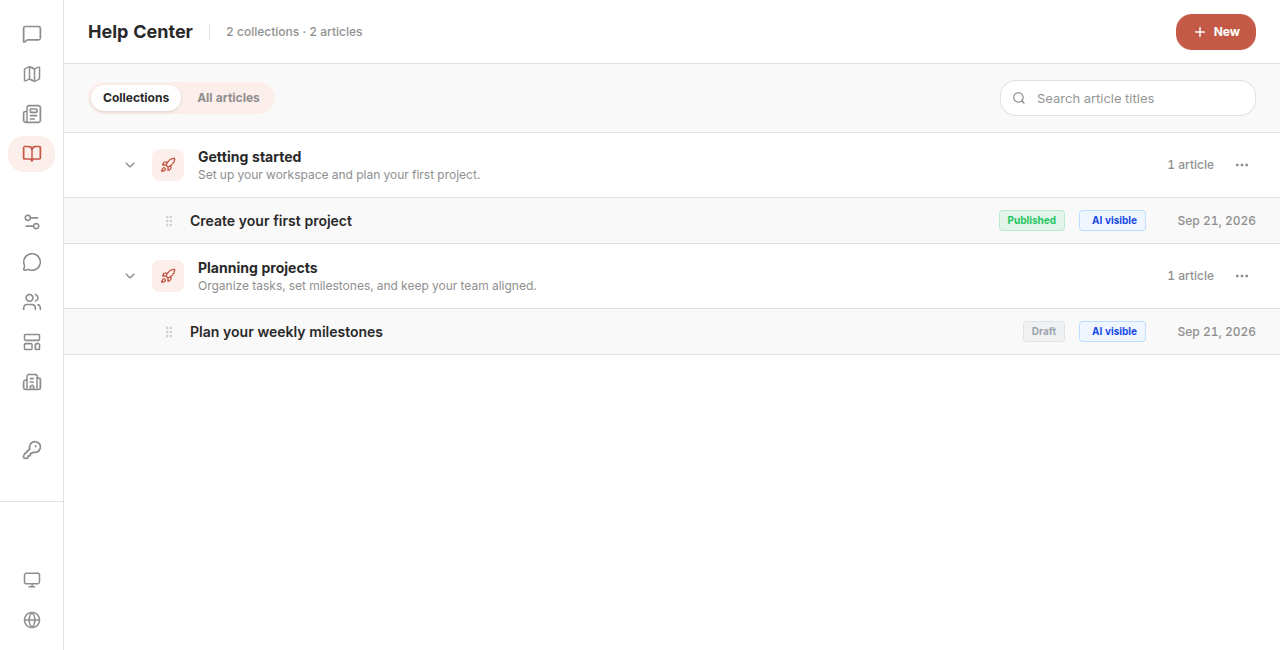Click the globe icon at sidebar bottom

click(32, 620)
